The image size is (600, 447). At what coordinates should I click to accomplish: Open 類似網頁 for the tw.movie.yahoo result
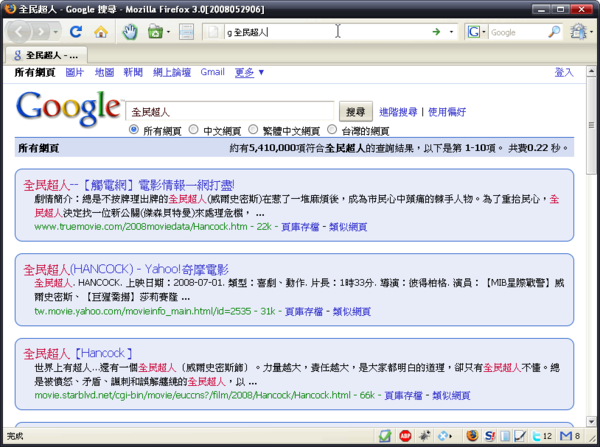(x=352, y=312)
